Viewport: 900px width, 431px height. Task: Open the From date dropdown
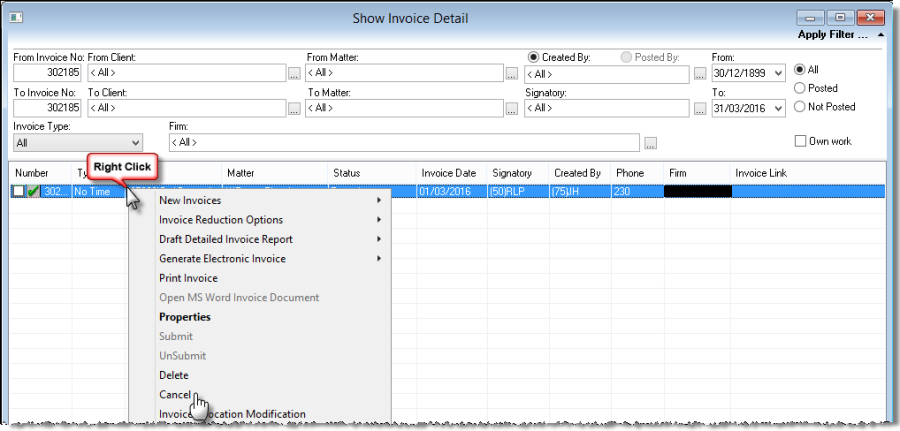[x=778, y=73]
